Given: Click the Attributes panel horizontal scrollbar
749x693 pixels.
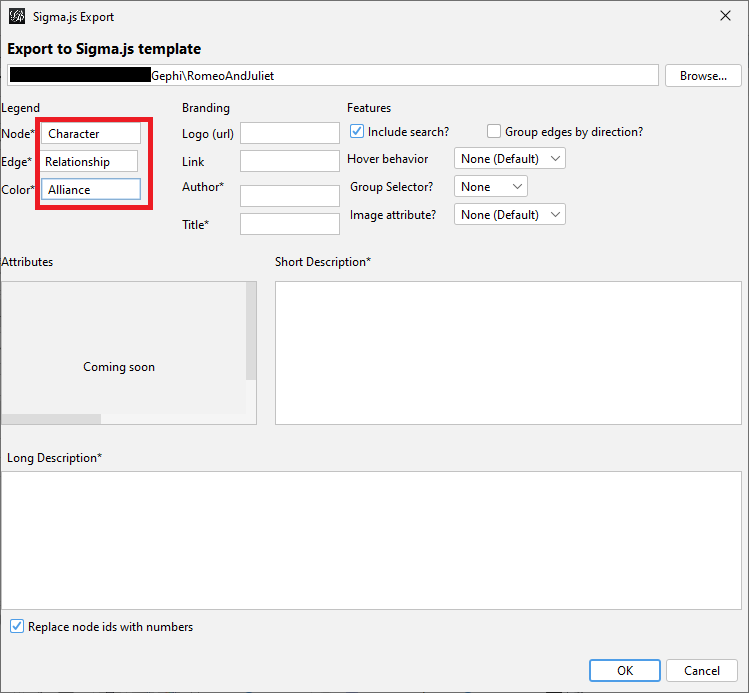Looking at the screenshot, I should point(51,419).
